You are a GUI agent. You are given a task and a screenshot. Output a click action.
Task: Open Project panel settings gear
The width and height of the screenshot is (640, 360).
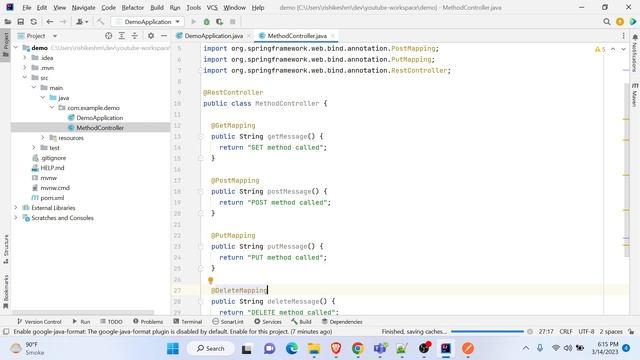tap(151, 36)
